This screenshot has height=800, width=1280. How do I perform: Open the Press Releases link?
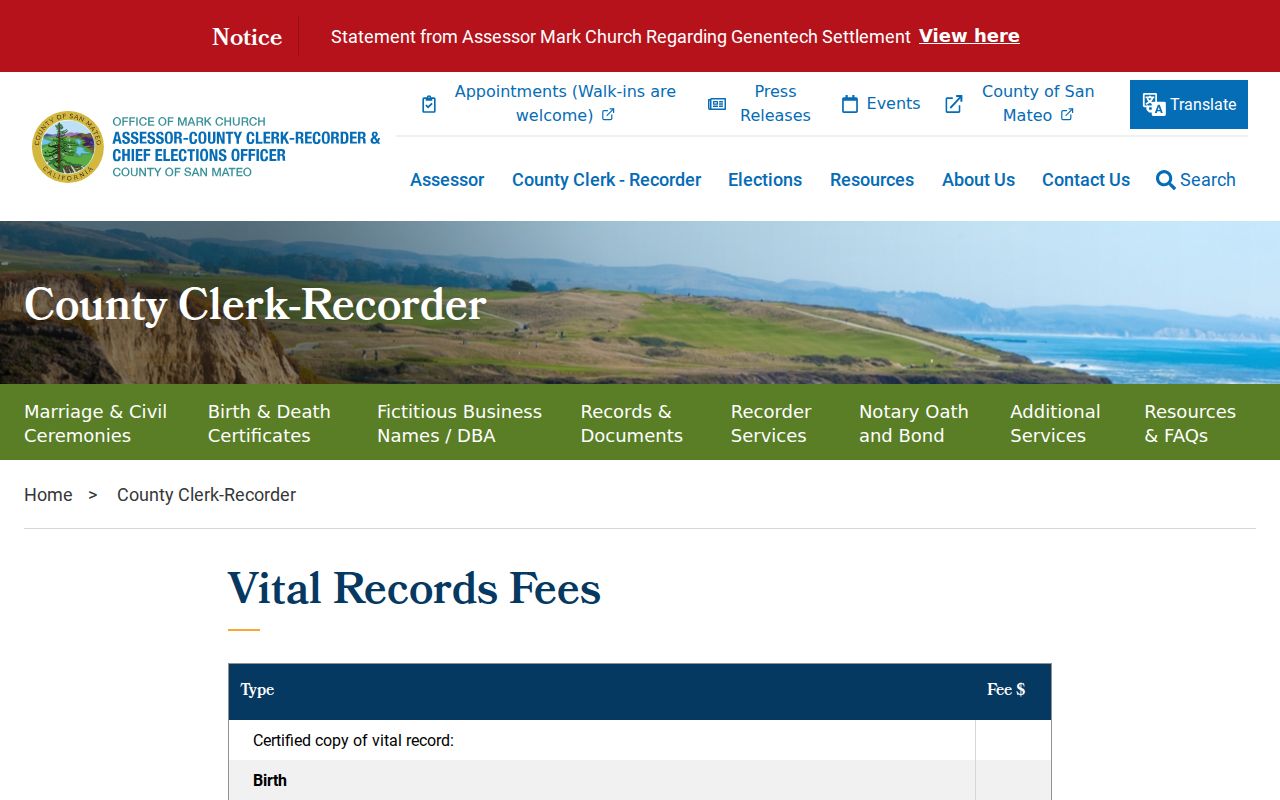point(775,103)
